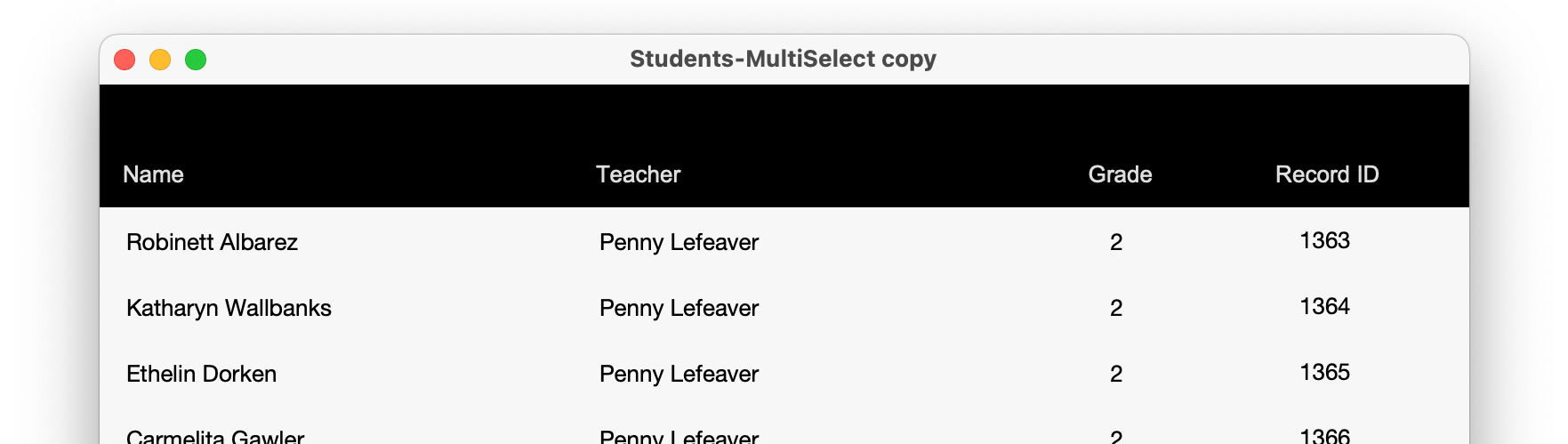Select Ethelin Dorken's teacher field
1568x444 pixels.
(679, 374)
